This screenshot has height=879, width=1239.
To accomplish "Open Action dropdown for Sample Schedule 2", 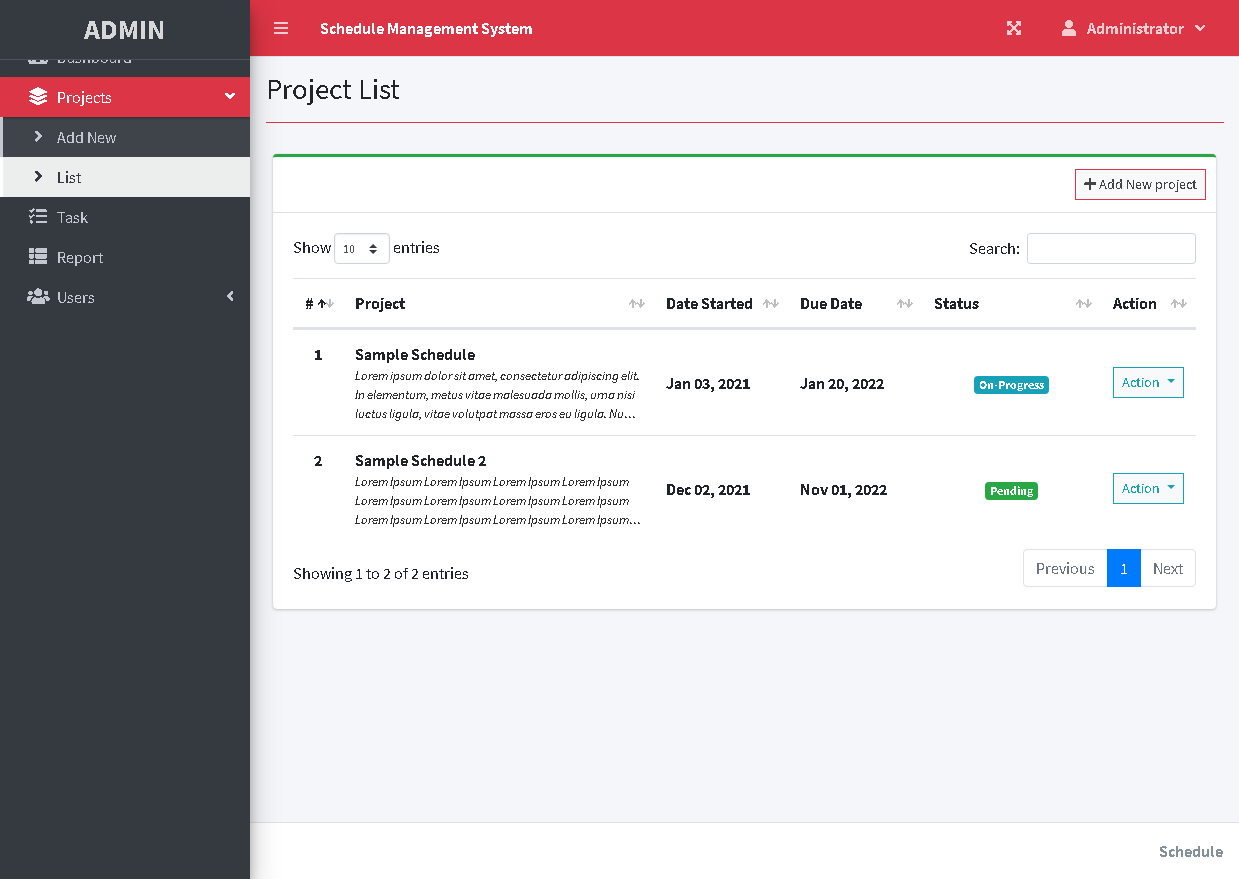I will (x=1148, y=489).
